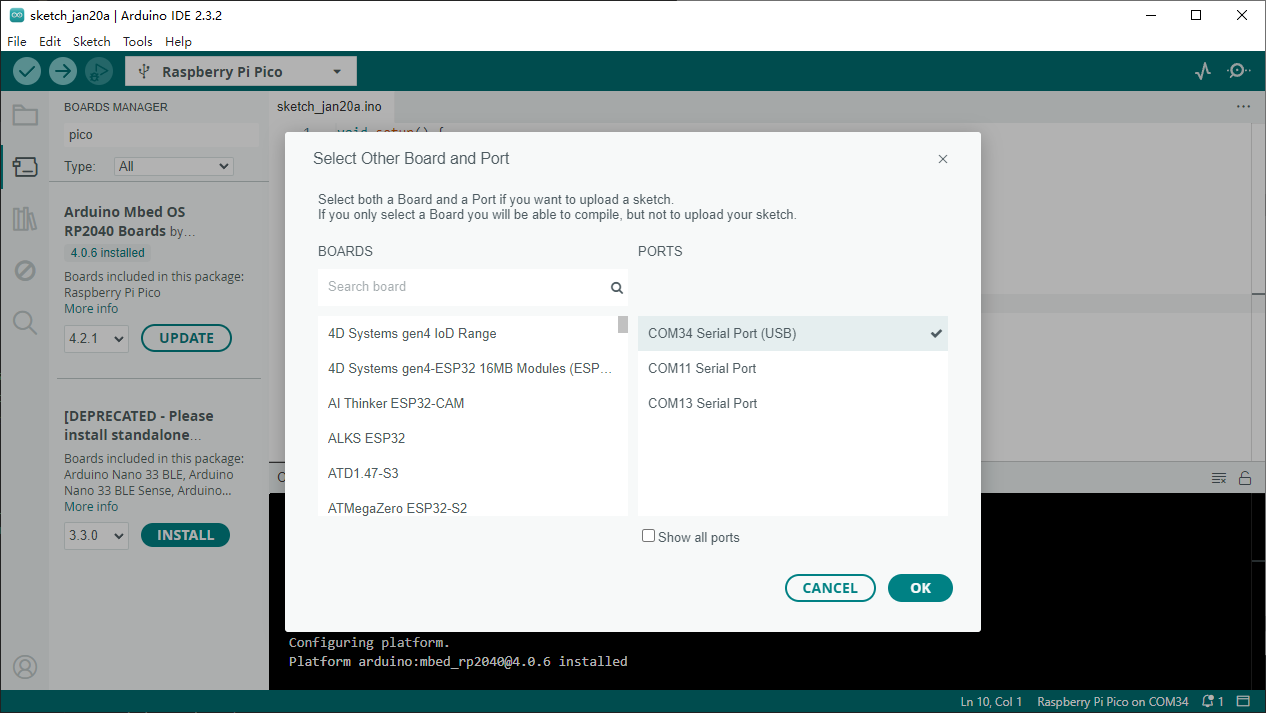1266x713 pixels.
Task: Select COM34 Serial Port (USB)
Action: tap(793, 334)
